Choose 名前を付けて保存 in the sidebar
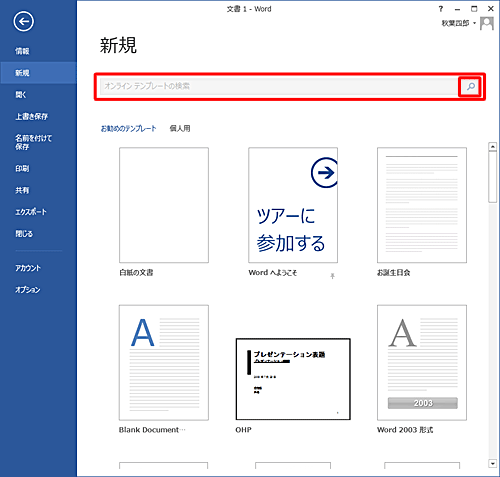 click(33, 142)
